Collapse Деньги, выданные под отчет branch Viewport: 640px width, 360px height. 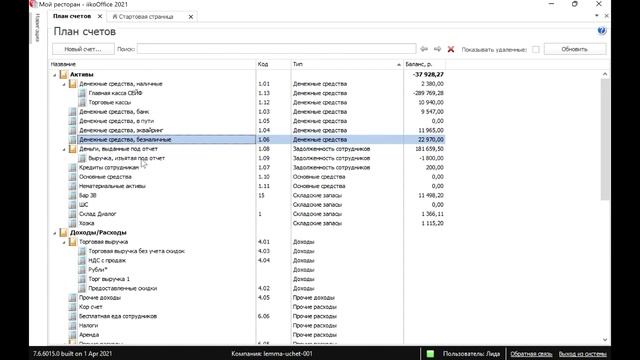click(x=64, y=150)
